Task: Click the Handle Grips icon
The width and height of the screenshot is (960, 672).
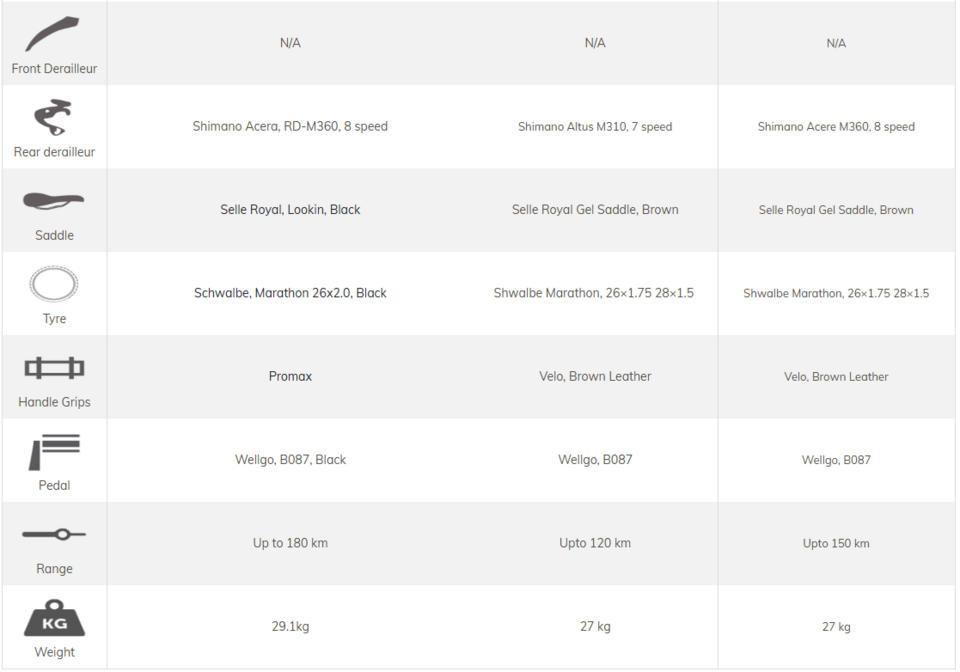Action: [x=54, y=368]
